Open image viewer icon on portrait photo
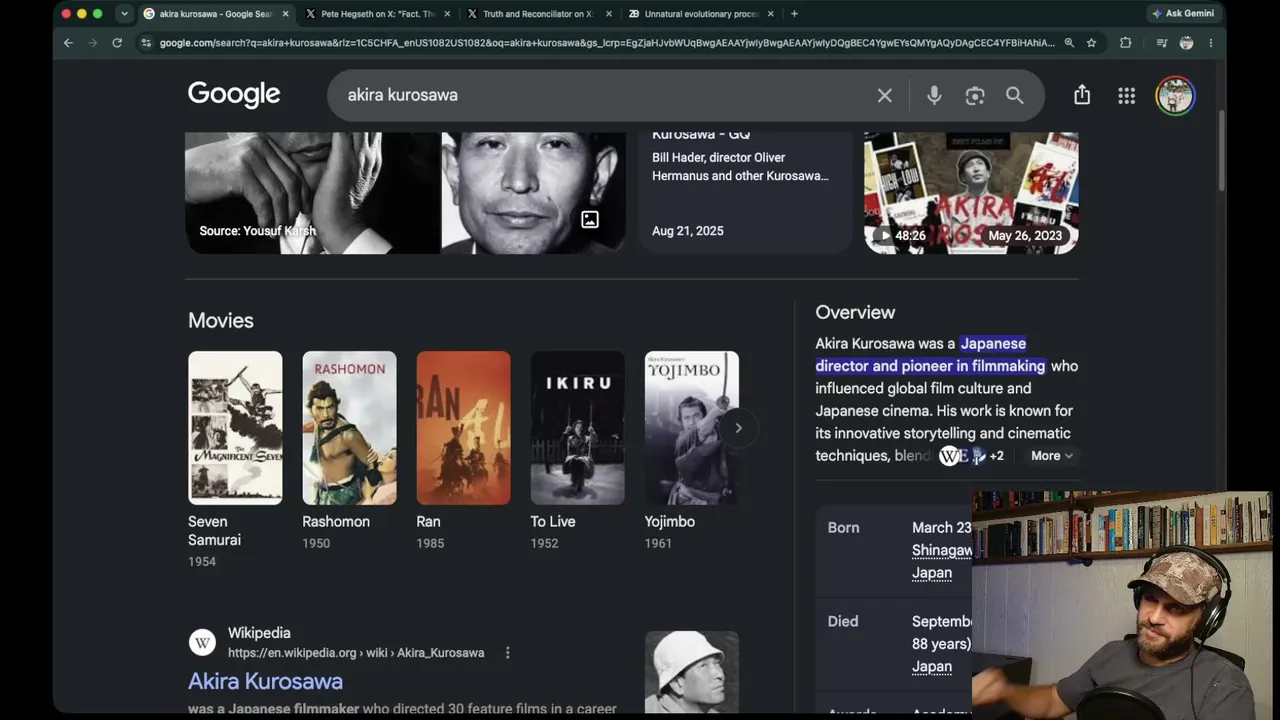The height and width of the screenshot is (720, 1280). pyautogui.click(x=590, y=219)
